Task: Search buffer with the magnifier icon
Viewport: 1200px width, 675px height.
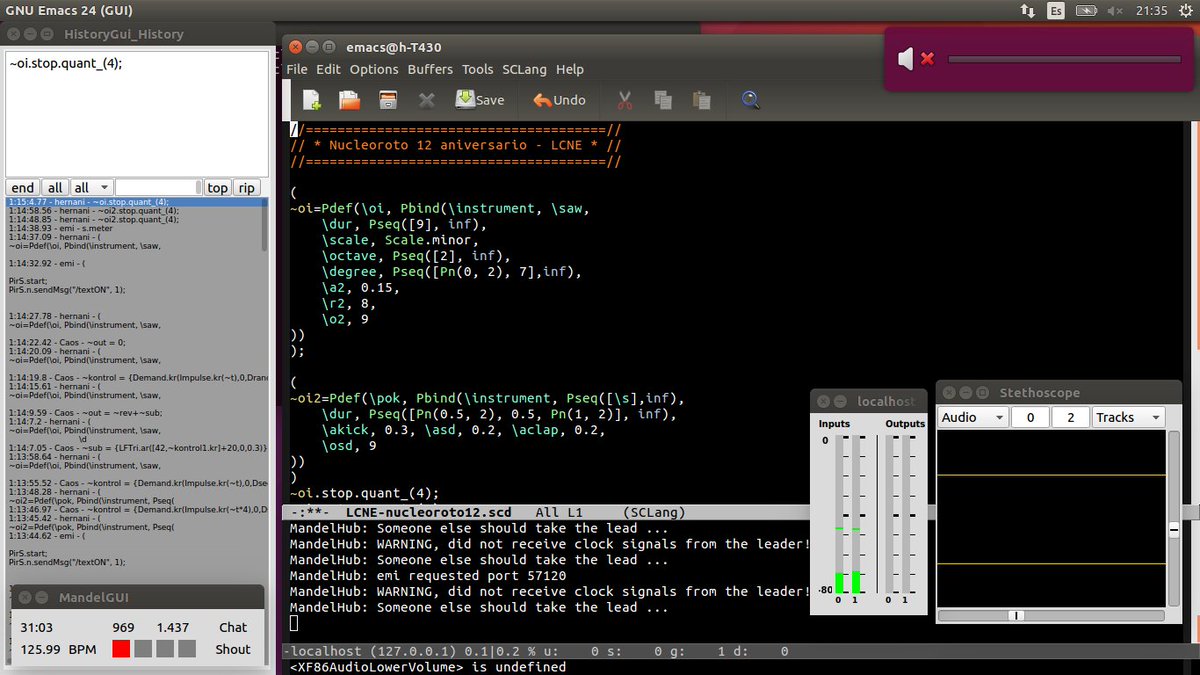Action: (x=751, y=99)
